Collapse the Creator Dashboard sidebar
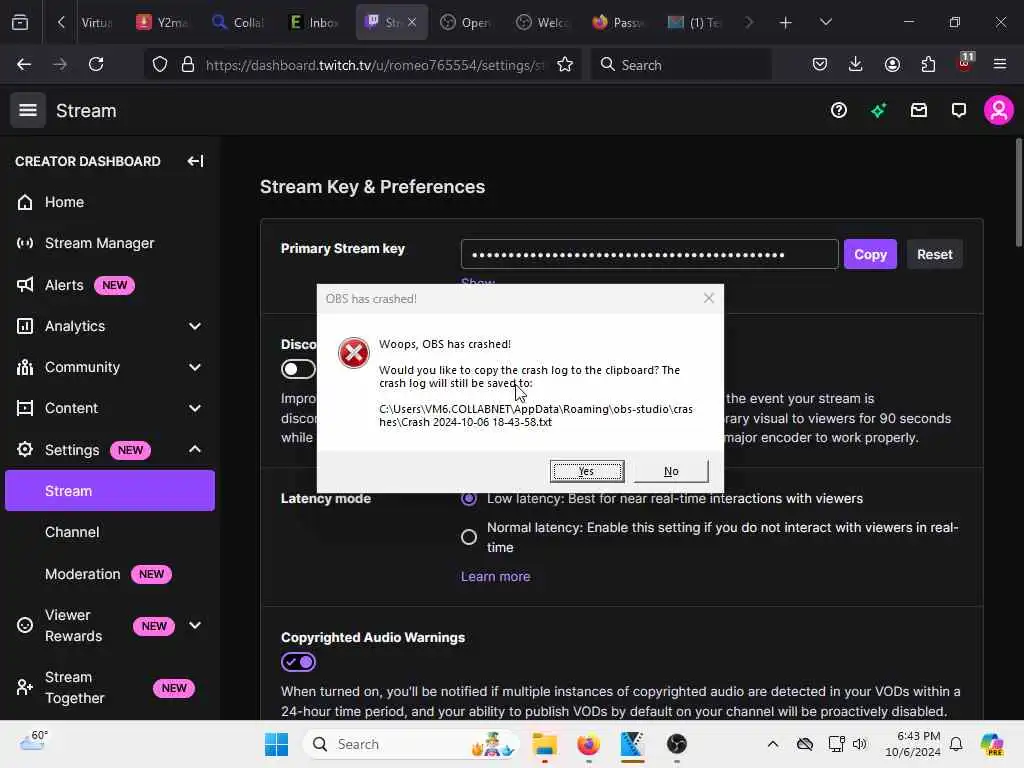 pos(195,161)
